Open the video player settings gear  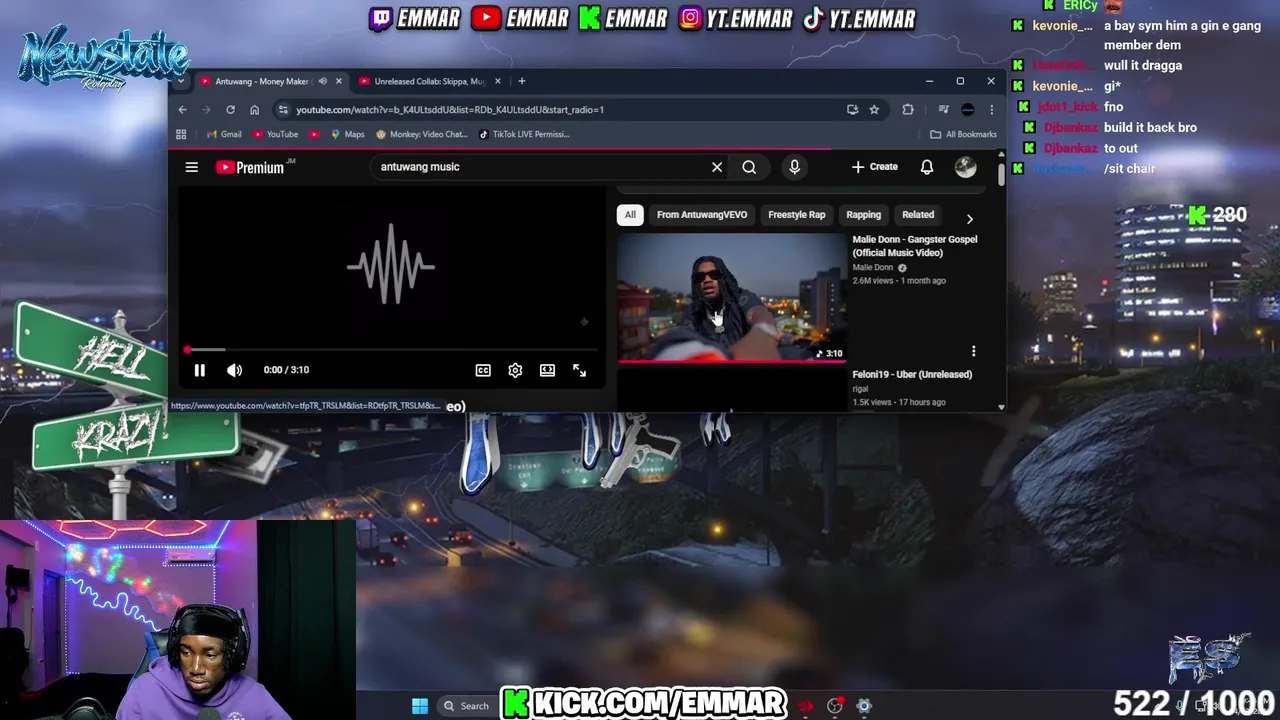[x=515, y=370]
